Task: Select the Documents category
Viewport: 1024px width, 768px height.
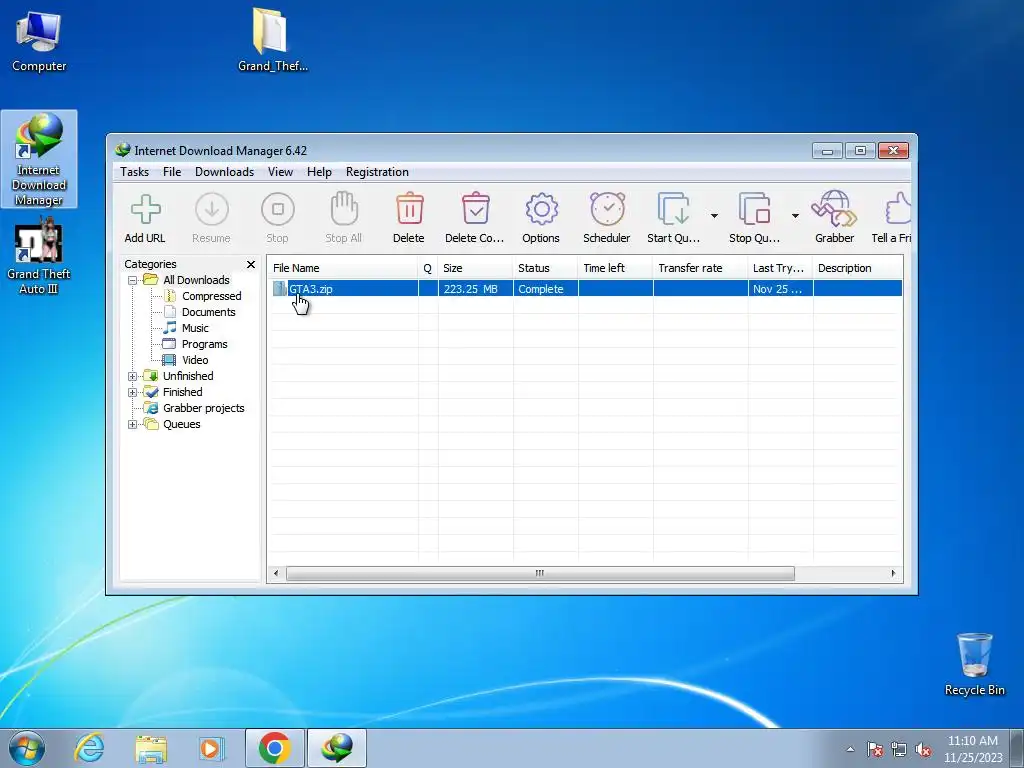Action: click(208, 312)
